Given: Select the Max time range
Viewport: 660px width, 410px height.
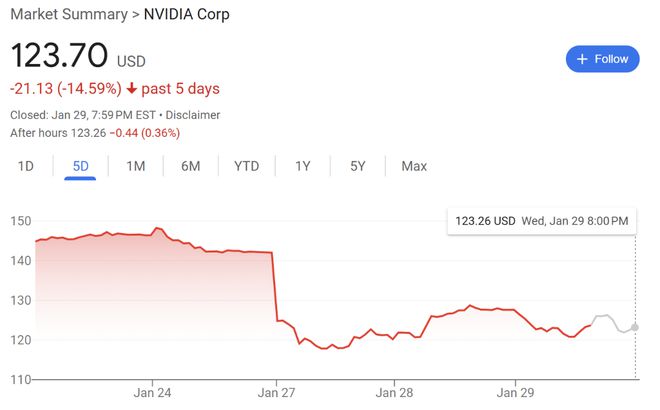Looking at the screenshot, I should coord(414,166).
